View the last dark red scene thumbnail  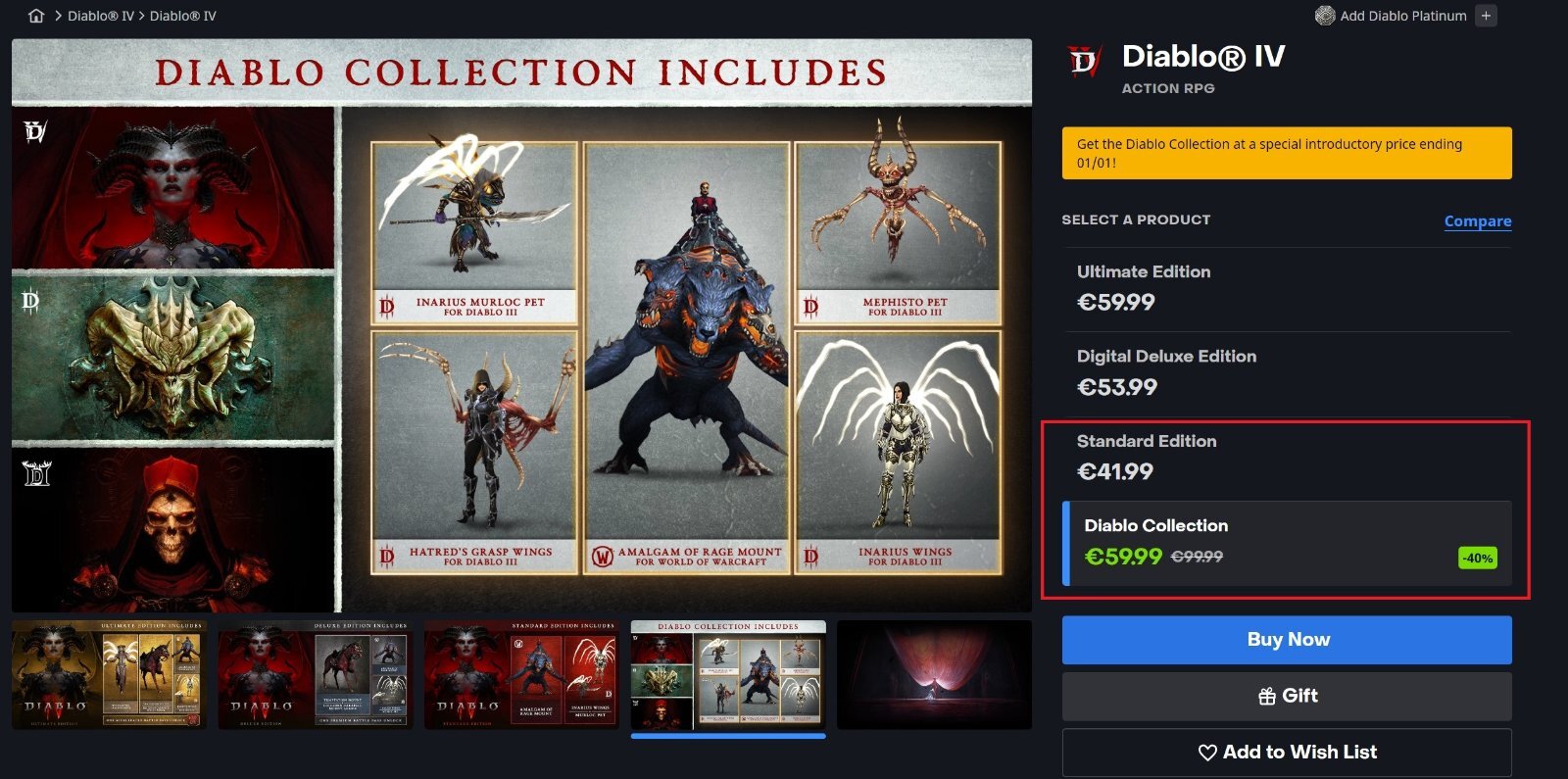point(935,675)
